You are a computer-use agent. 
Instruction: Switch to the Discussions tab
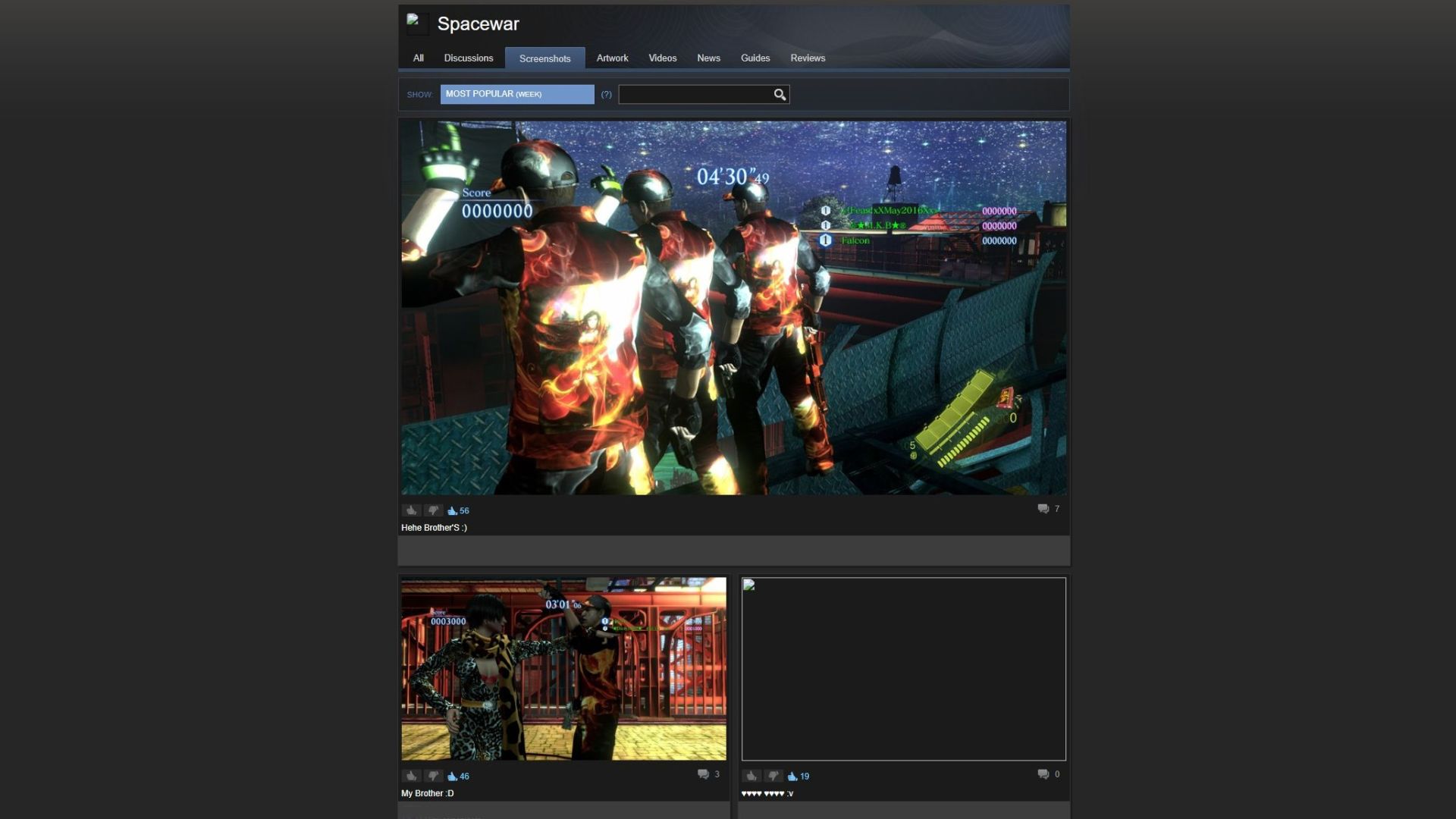tap(469, 58)
